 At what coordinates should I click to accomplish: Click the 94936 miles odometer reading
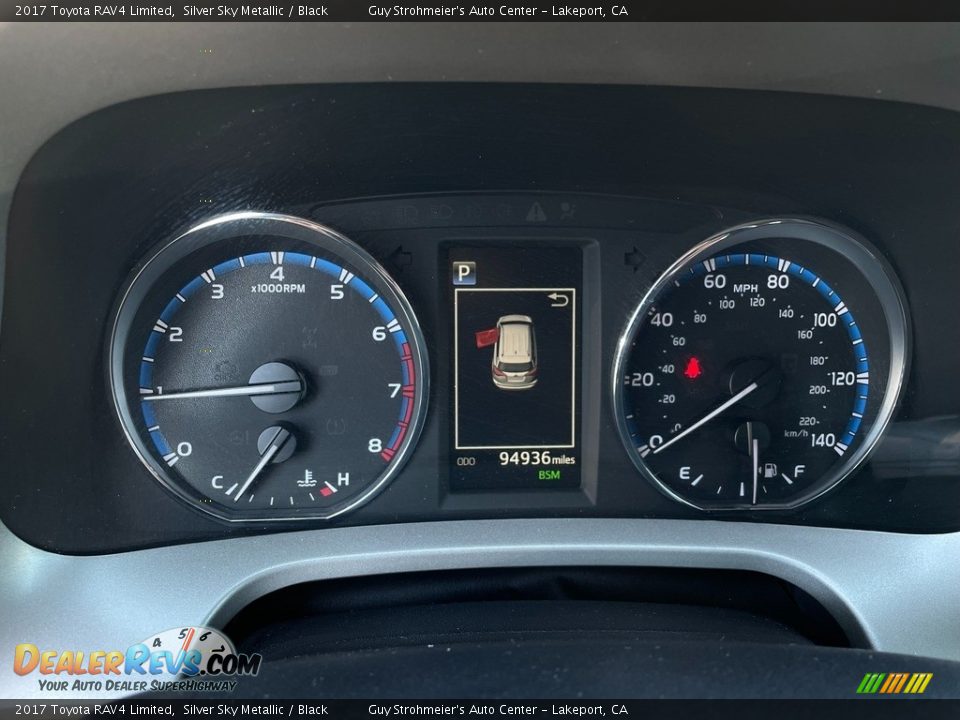537,458
